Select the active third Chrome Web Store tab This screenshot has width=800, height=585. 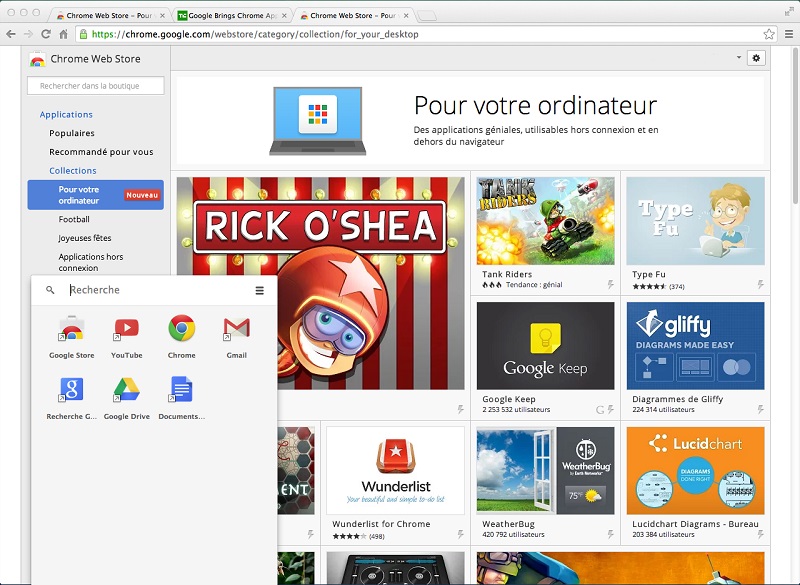(x=354, y=16)
